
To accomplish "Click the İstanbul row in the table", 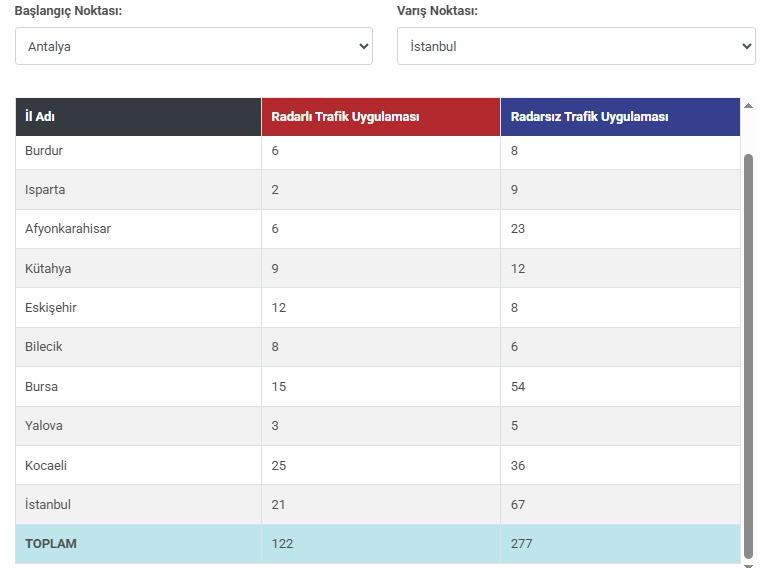I will point(378,504).
